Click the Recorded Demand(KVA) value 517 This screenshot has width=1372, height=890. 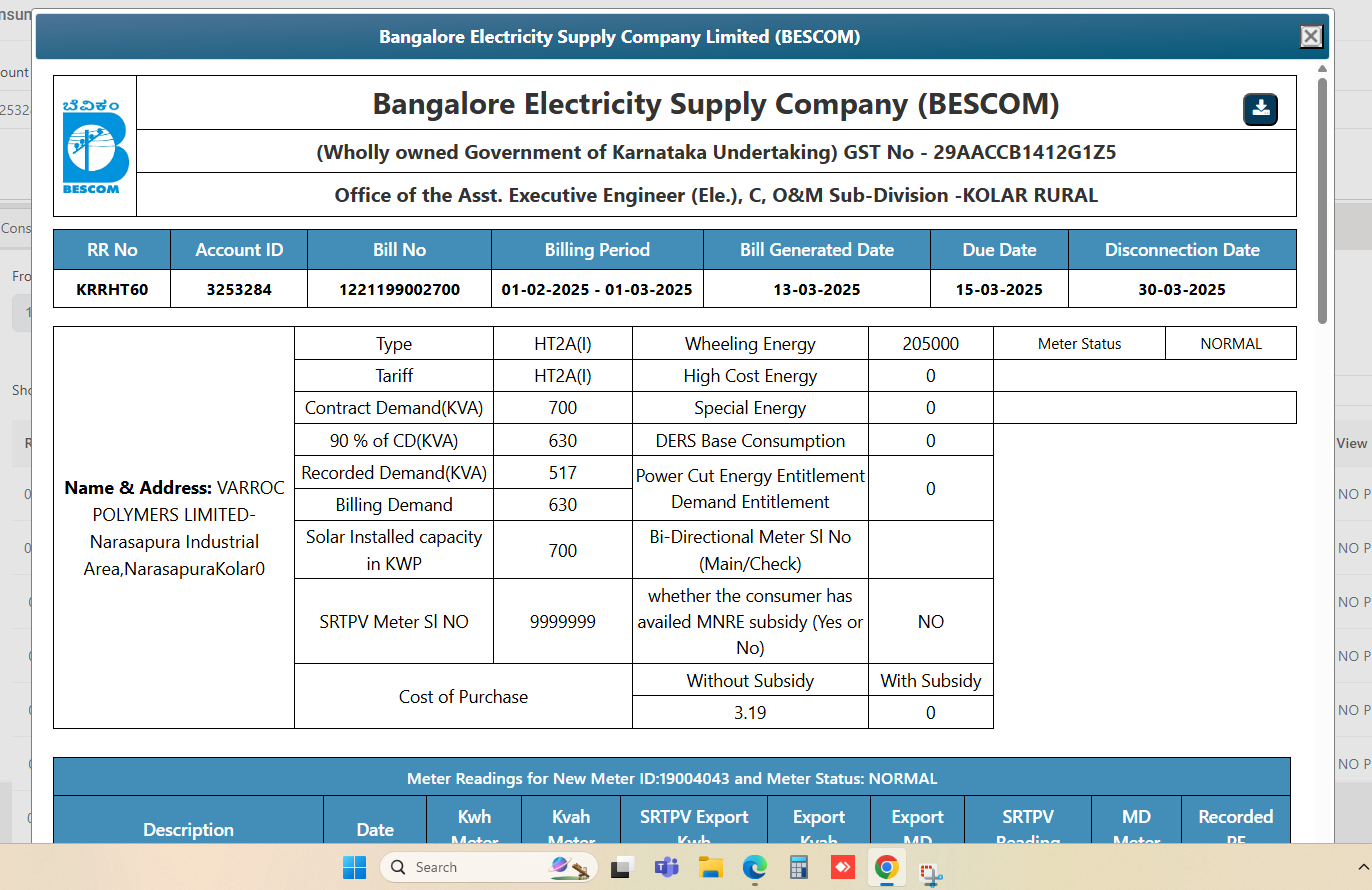coord(563,472)
